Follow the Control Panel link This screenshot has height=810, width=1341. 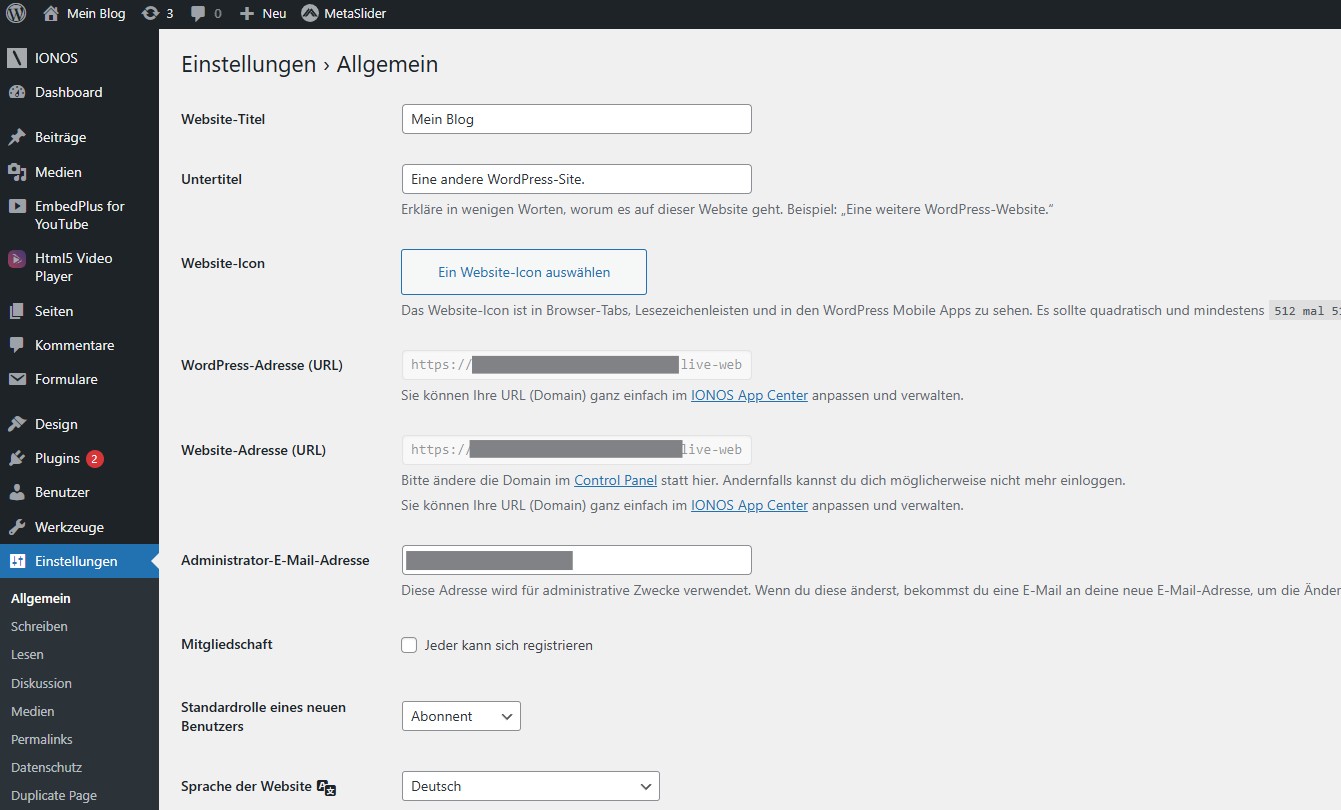[x=615, y=480]
